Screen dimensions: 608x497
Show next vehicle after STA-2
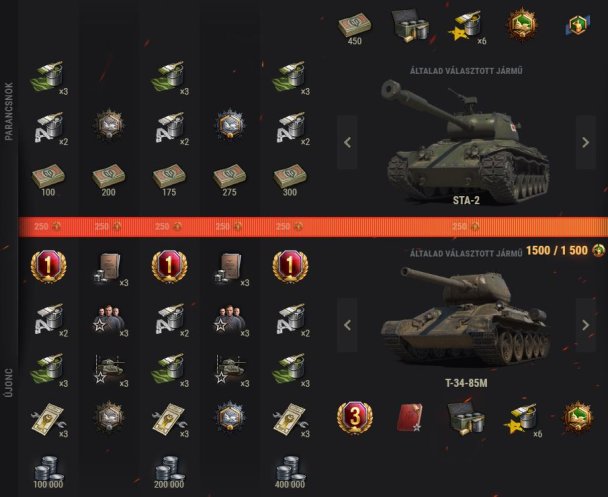tap(586, 142)
